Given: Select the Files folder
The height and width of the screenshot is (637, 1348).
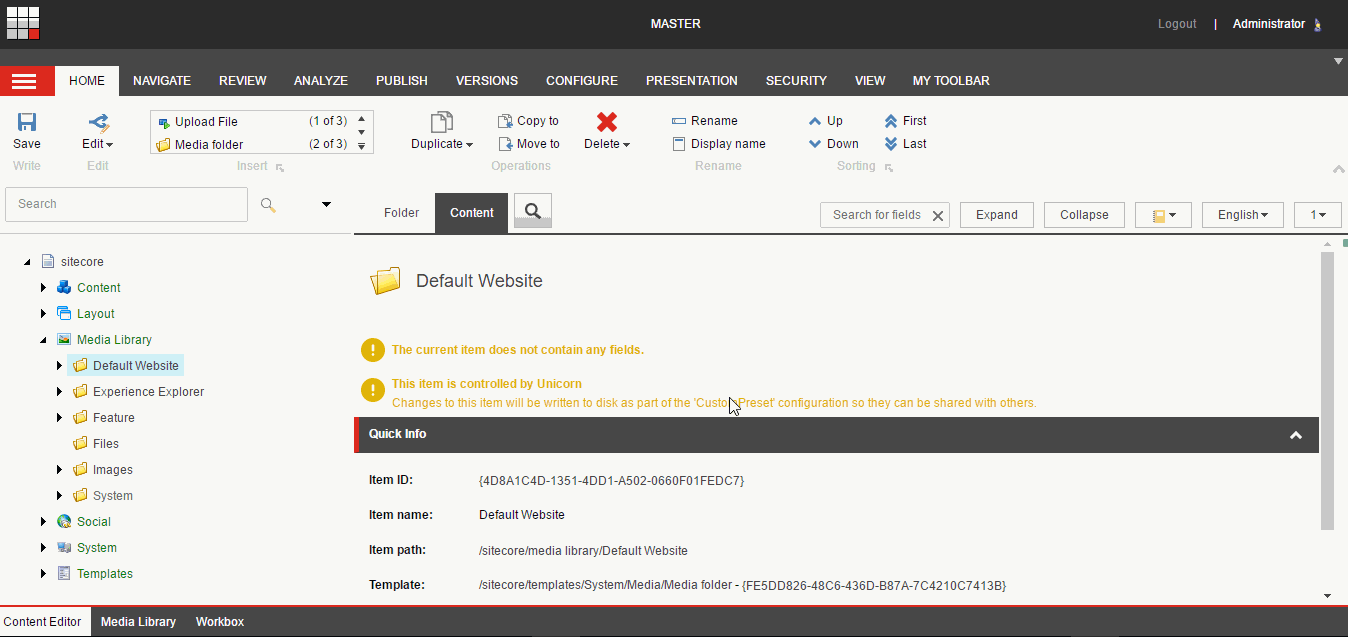Looking at the screenshot, I should (105, 444).
